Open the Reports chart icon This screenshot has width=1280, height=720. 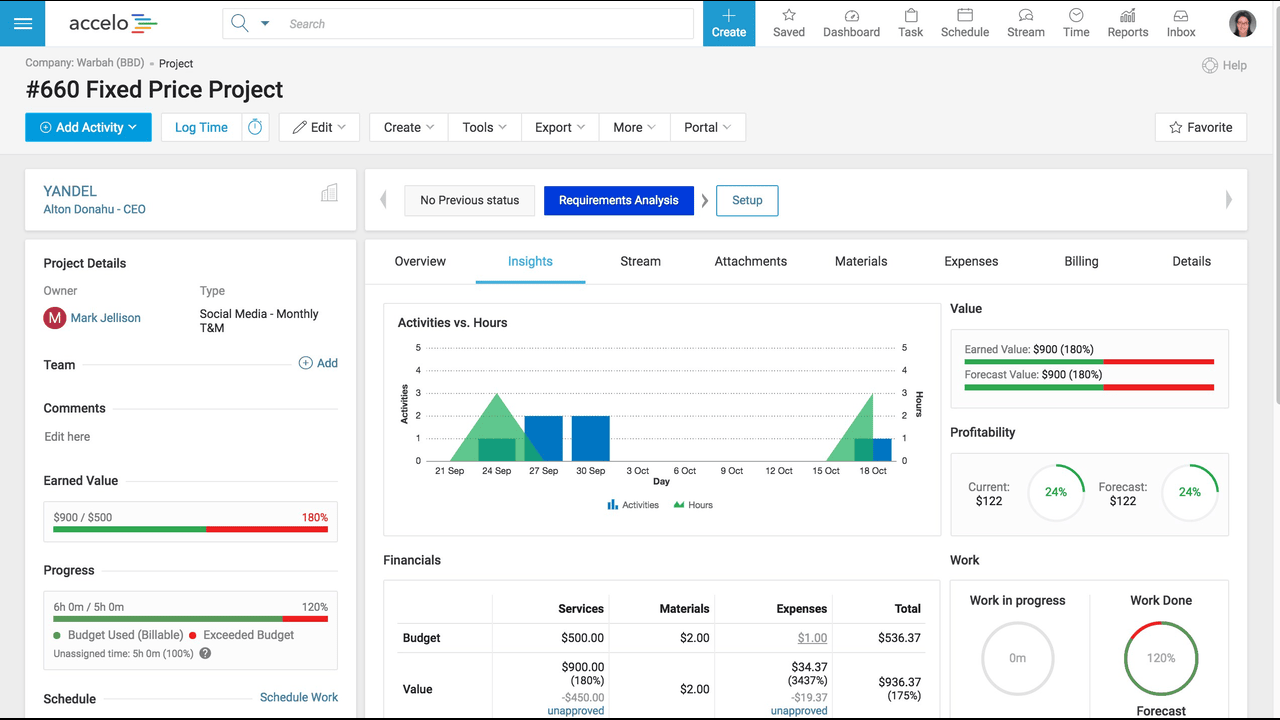(x=1128, y=15)
